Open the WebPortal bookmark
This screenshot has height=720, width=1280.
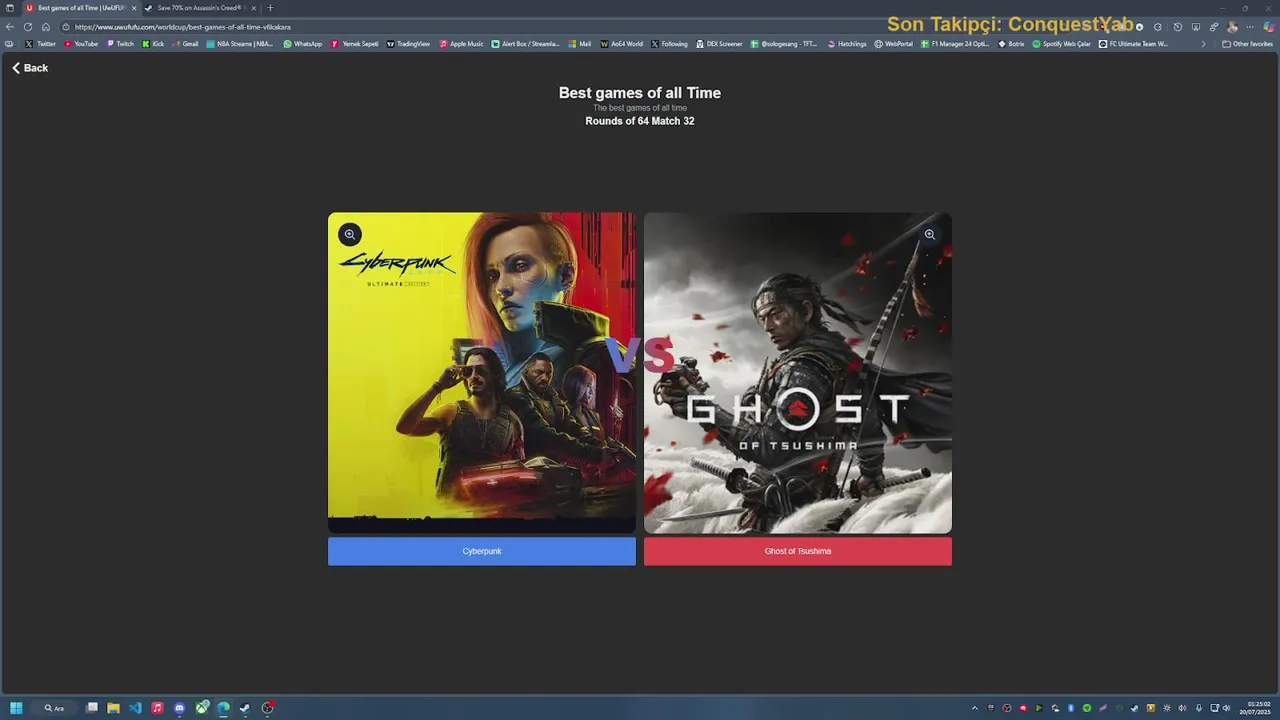coord(893,44)
